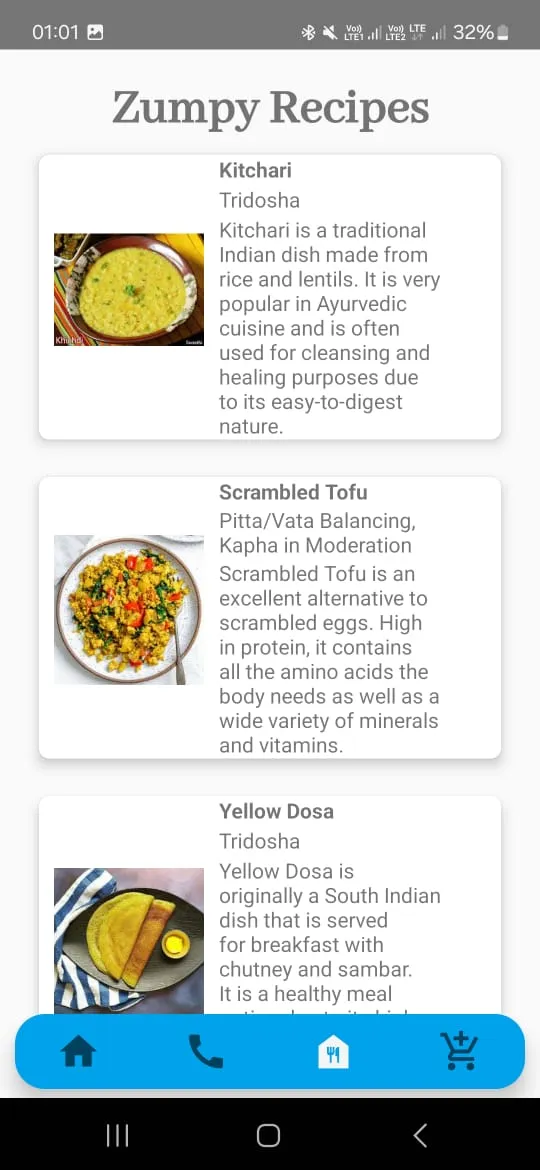Tap the Zumpy Recipes page heading

coord(271,108)
